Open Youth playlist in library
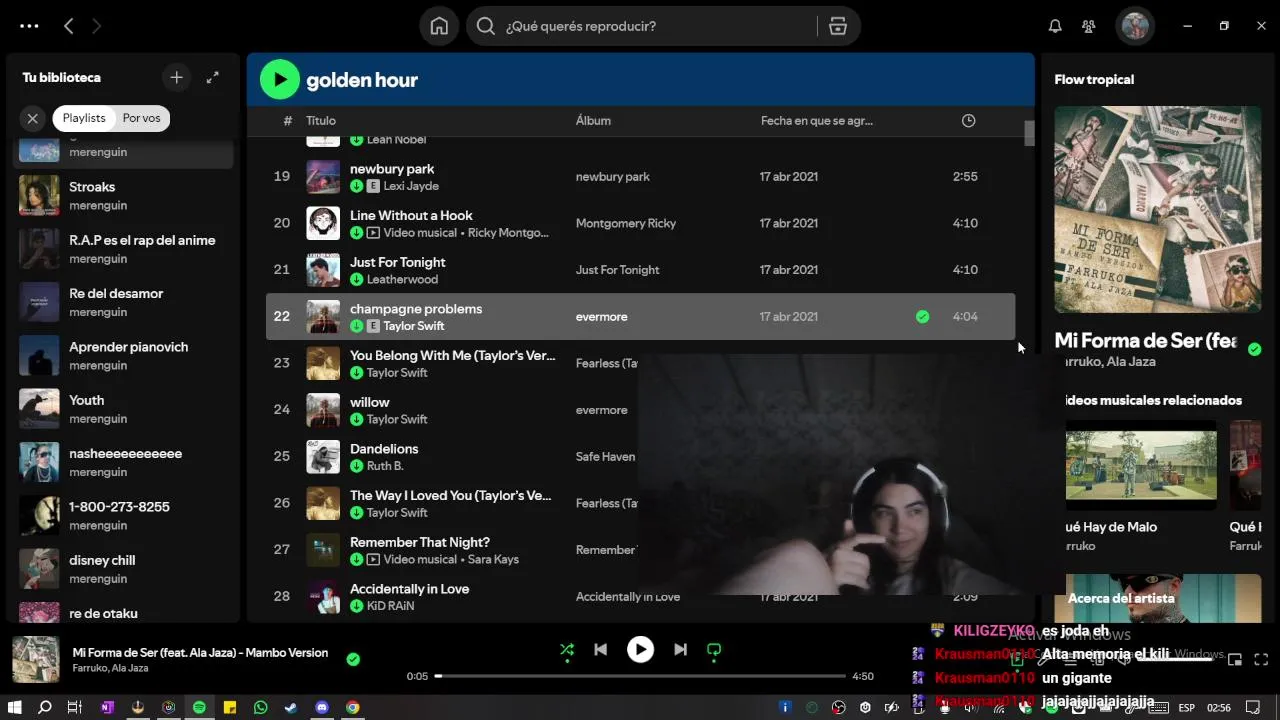Screen dimensions: 1280x720 click(x=125, y=408)
